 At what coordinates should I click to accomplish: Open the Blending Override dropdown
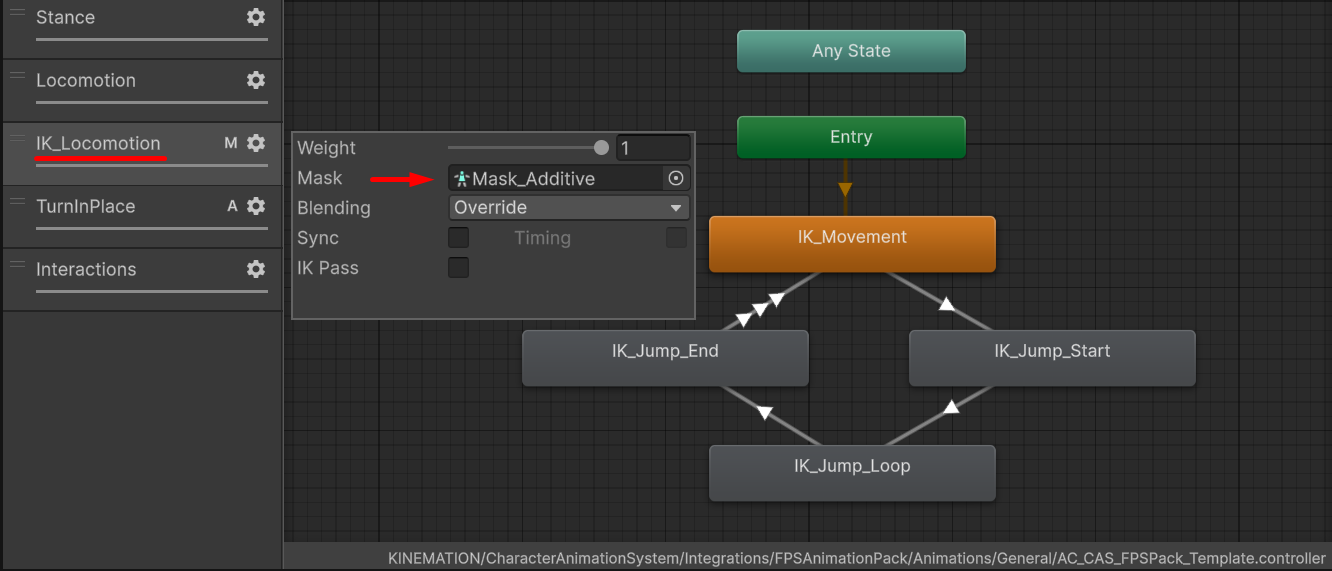coord(569,208)
